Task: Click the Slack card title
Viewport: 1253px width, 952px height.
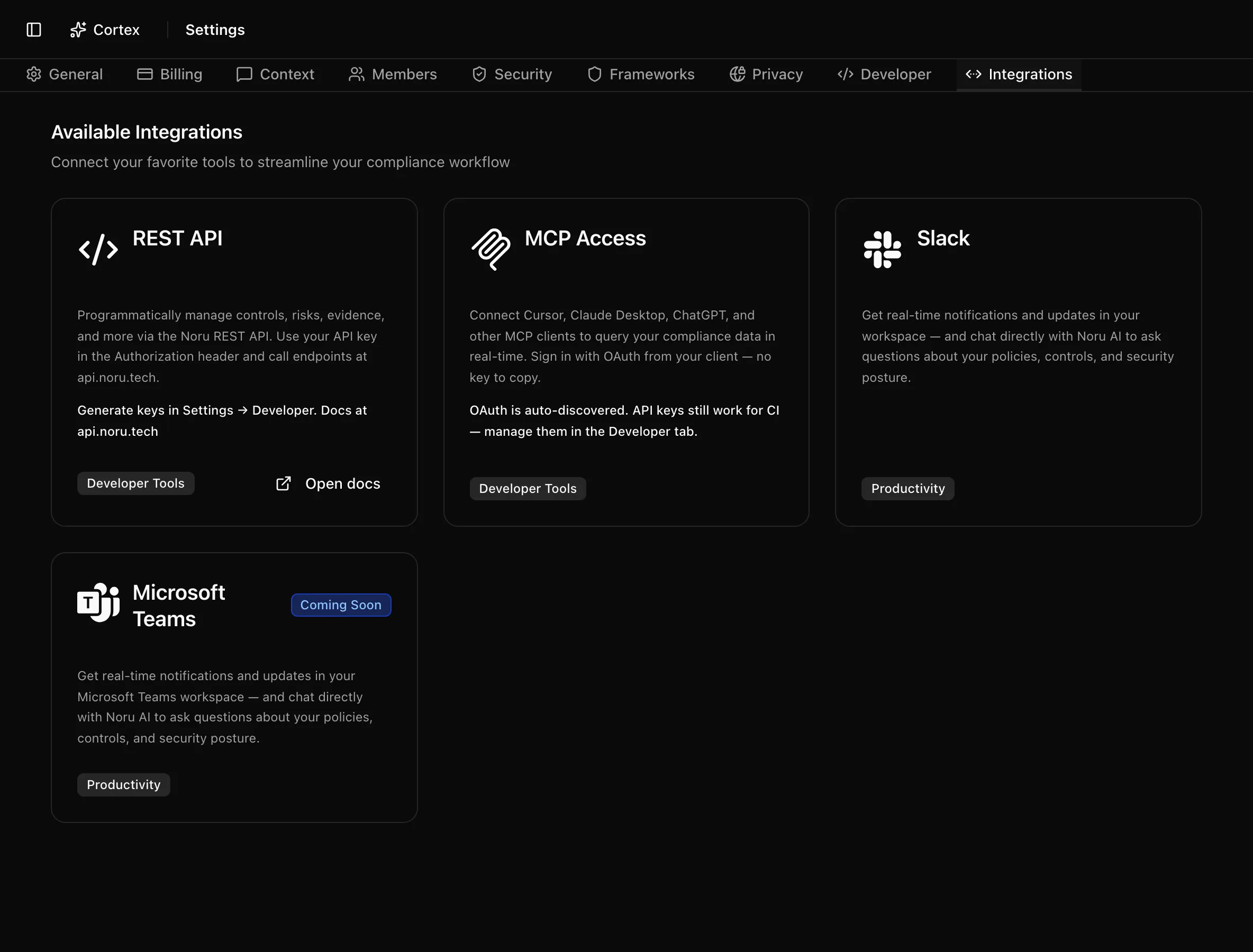Action: pos(943,238)
